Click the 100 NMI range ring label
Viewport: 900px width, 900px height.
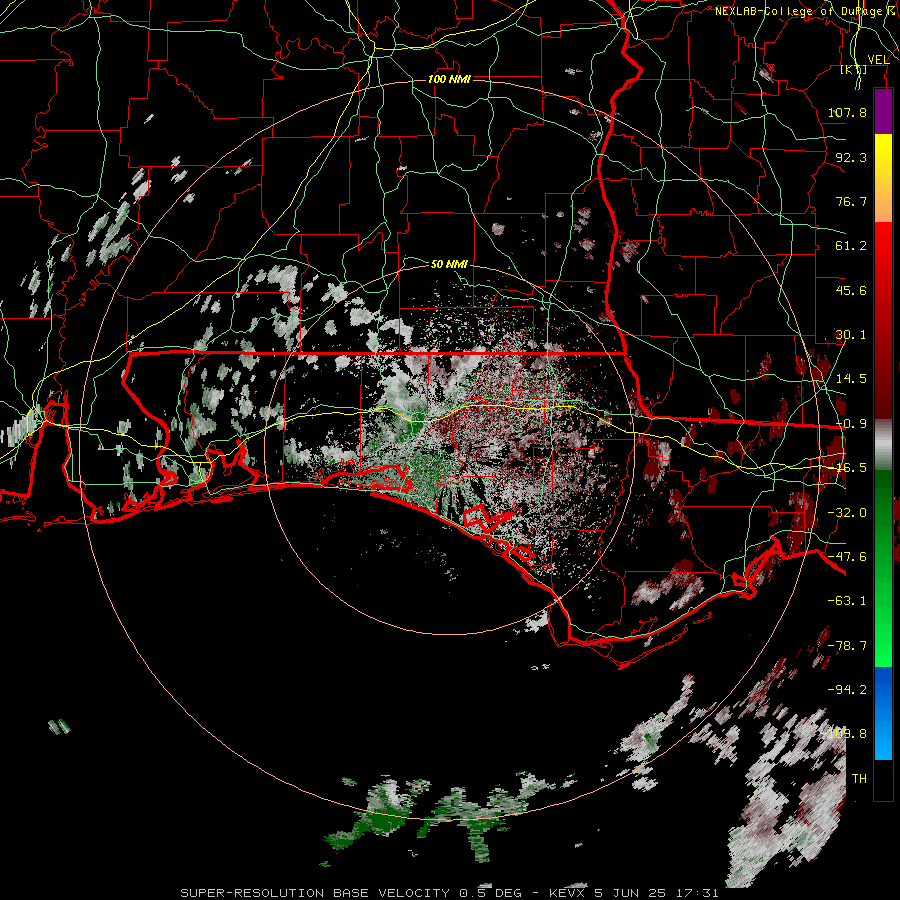[x=449, y=79]
